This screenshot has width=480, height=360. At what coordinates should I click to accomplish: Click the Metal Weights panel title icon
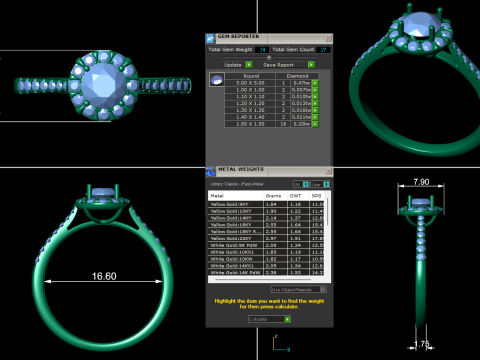pyautogui.click(x=210, y=171)
